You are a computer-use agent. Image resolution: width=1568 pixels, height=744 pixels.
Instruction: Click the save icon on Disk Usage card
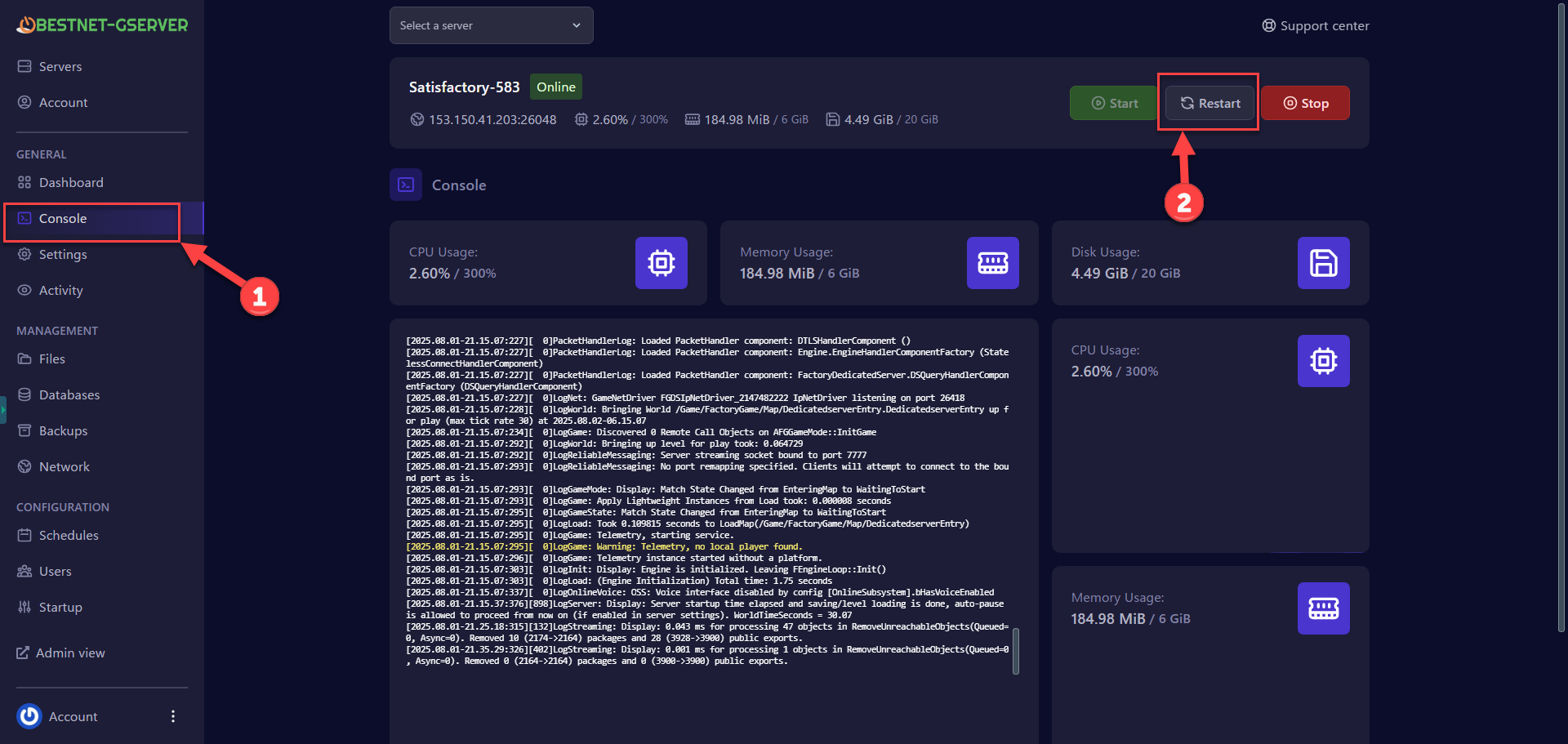point(1324,263)
